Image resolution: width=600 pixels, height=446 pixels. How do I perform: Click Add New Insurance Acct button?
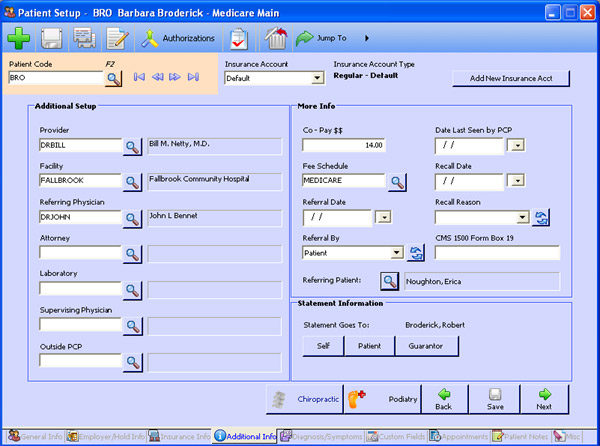(x=510, y=78)
